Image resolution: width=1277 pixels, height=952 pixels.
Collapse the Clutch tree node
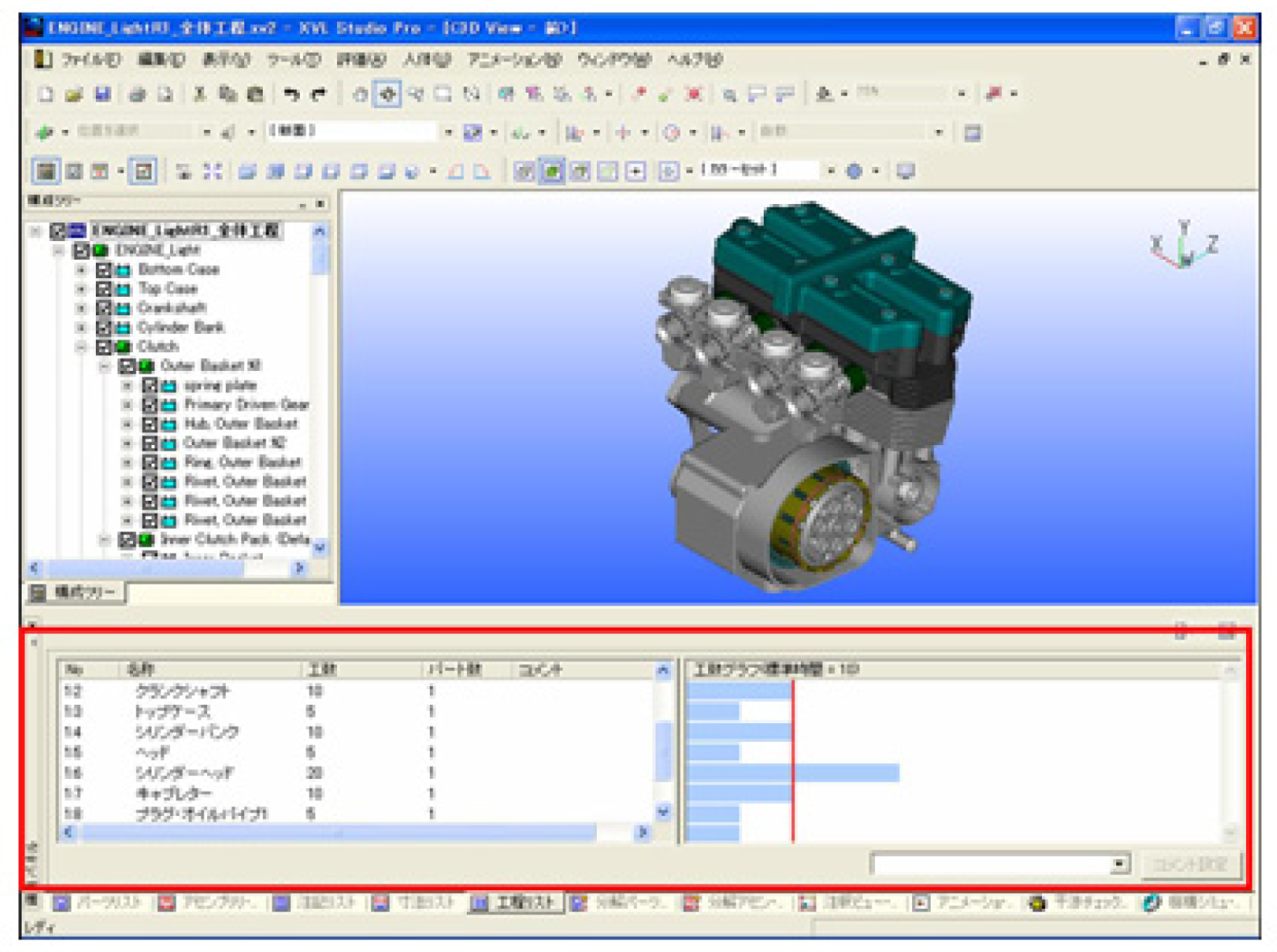tap(81, 347)
